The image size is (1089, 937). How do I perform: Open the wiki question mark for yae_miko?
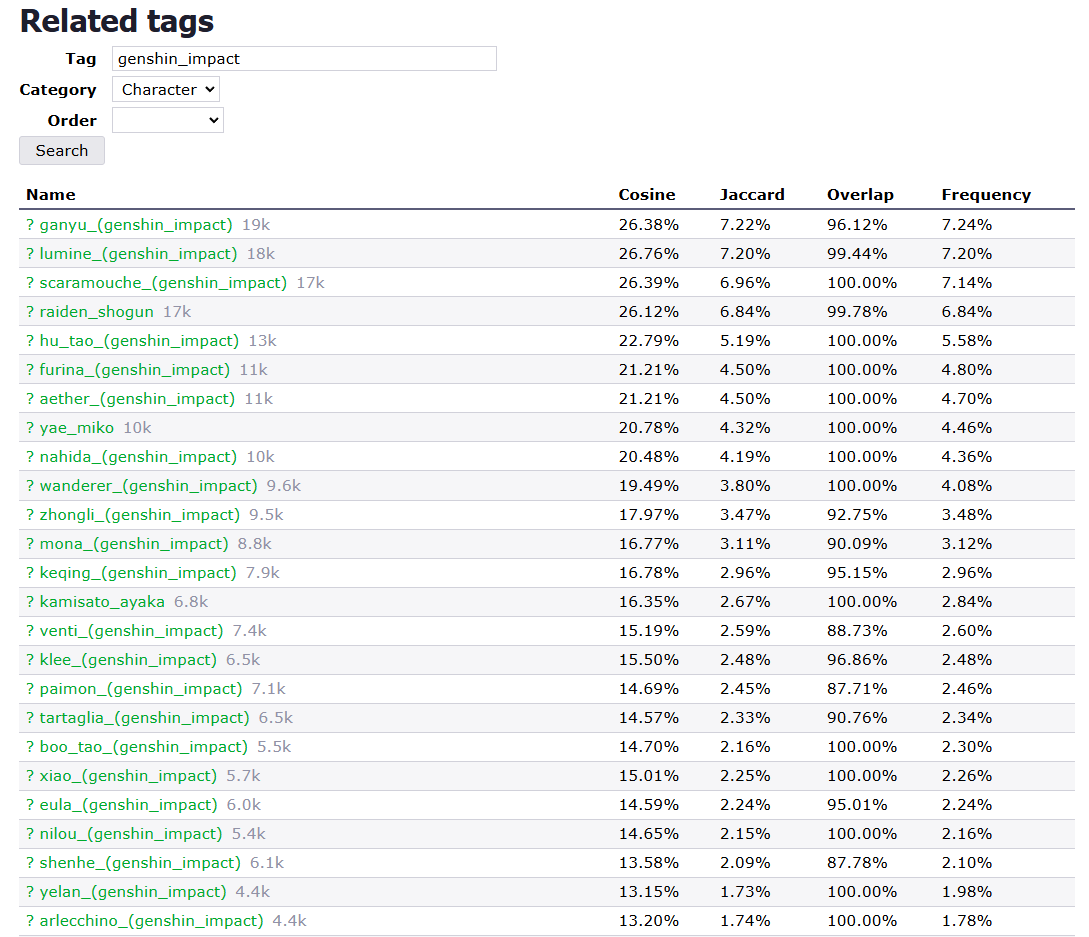coord(30,428)
